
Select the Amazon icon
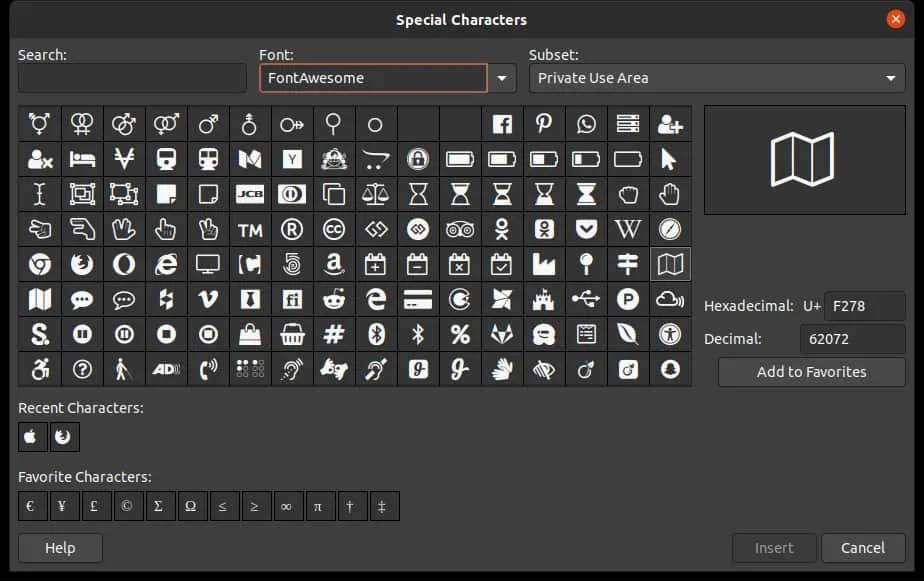334,264
